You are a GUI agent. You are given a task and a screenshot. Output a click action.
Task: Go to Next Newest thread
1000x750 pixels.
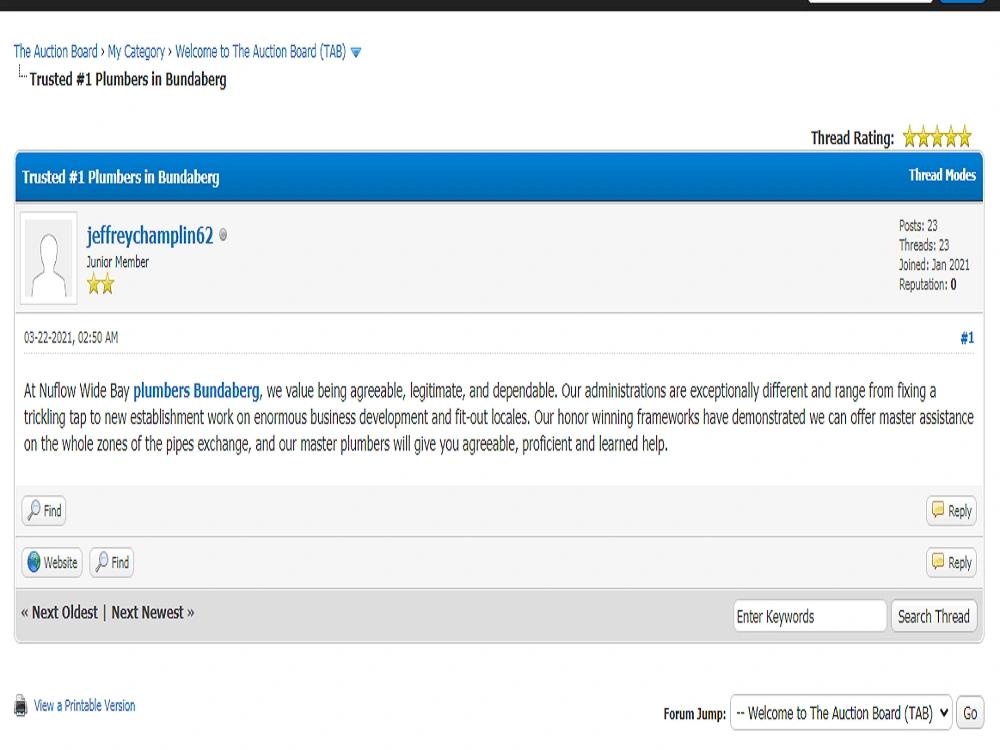[147, 612]
